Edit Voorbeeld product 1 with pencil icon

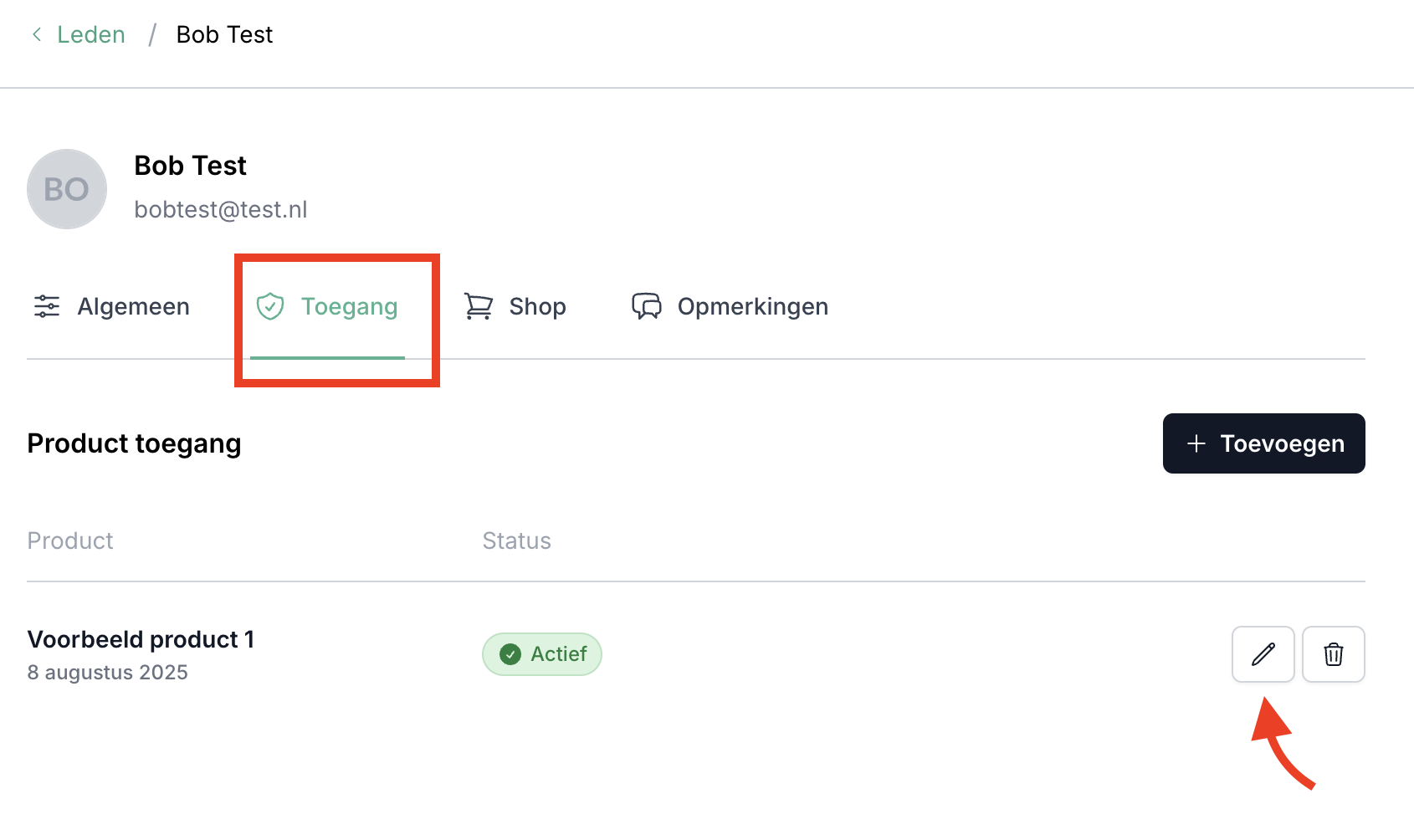point(1263,654)
